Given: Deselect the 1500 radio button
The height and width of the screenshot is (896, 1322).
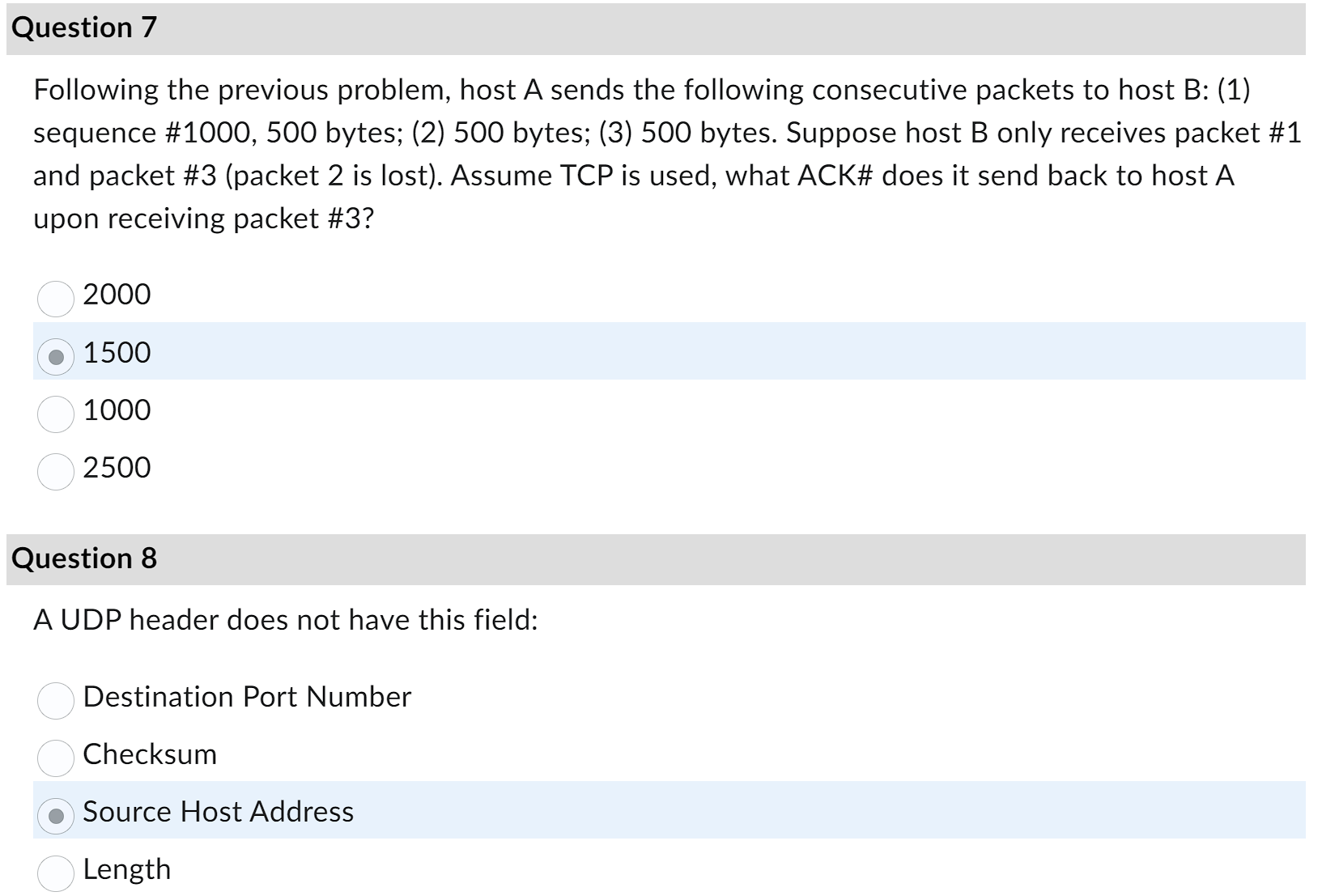Looking at the screenshot, I should point(54,355).
